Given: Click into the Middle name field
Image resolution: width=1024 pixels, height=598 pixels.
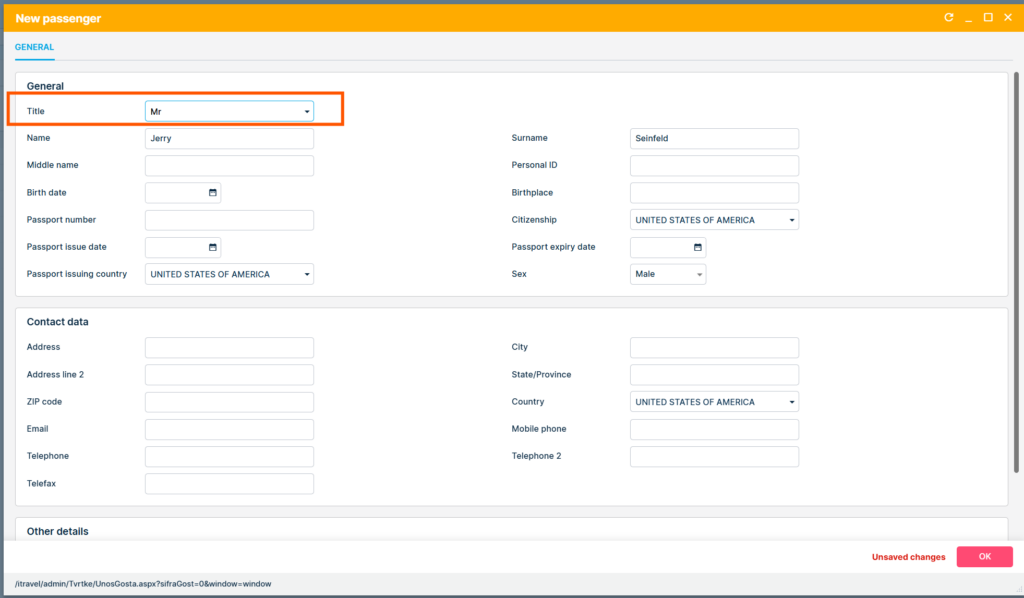Looking at the screenshot, I should [x=229, y=166].
